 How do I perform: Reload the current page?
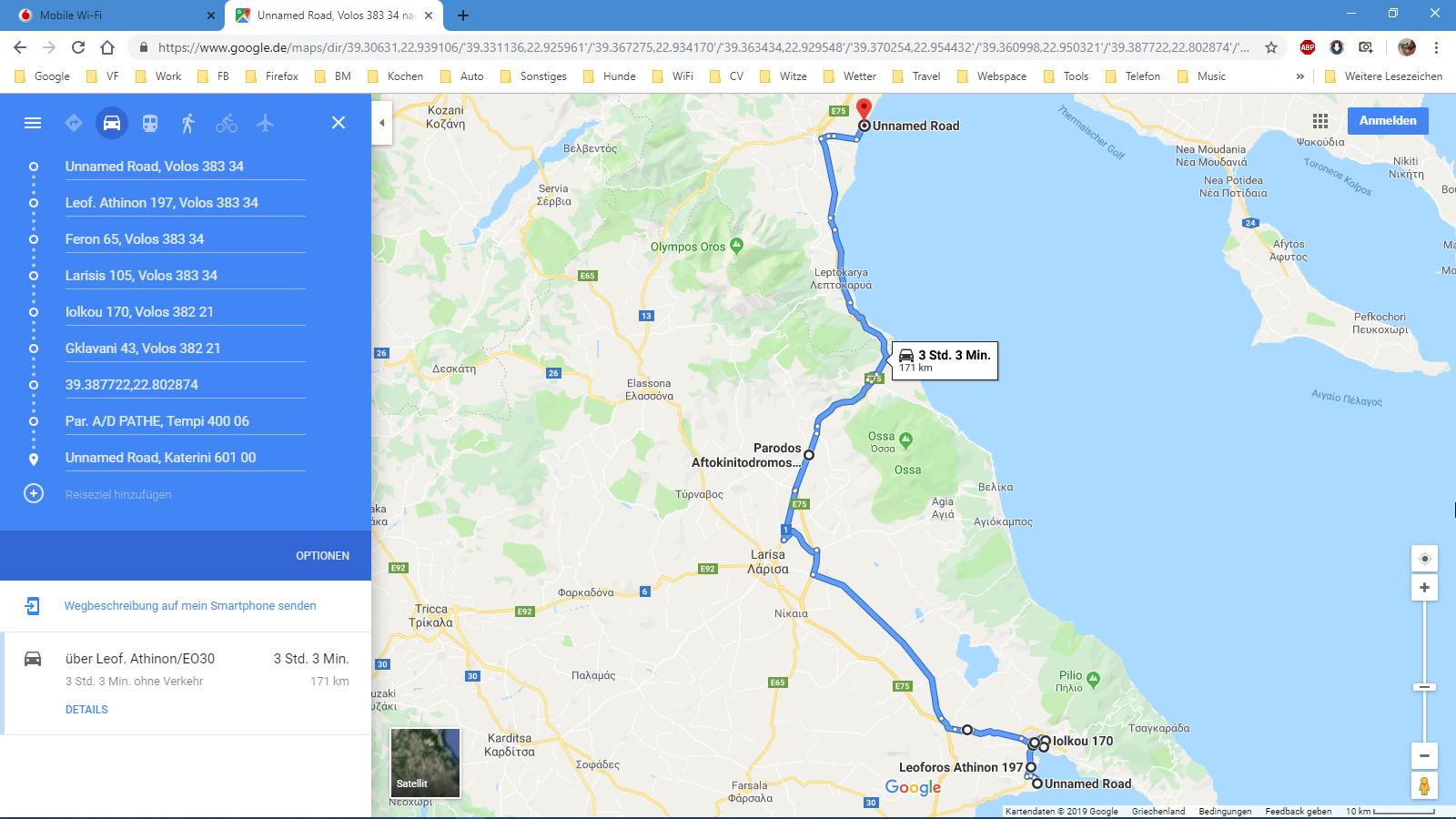pos(78,47)
